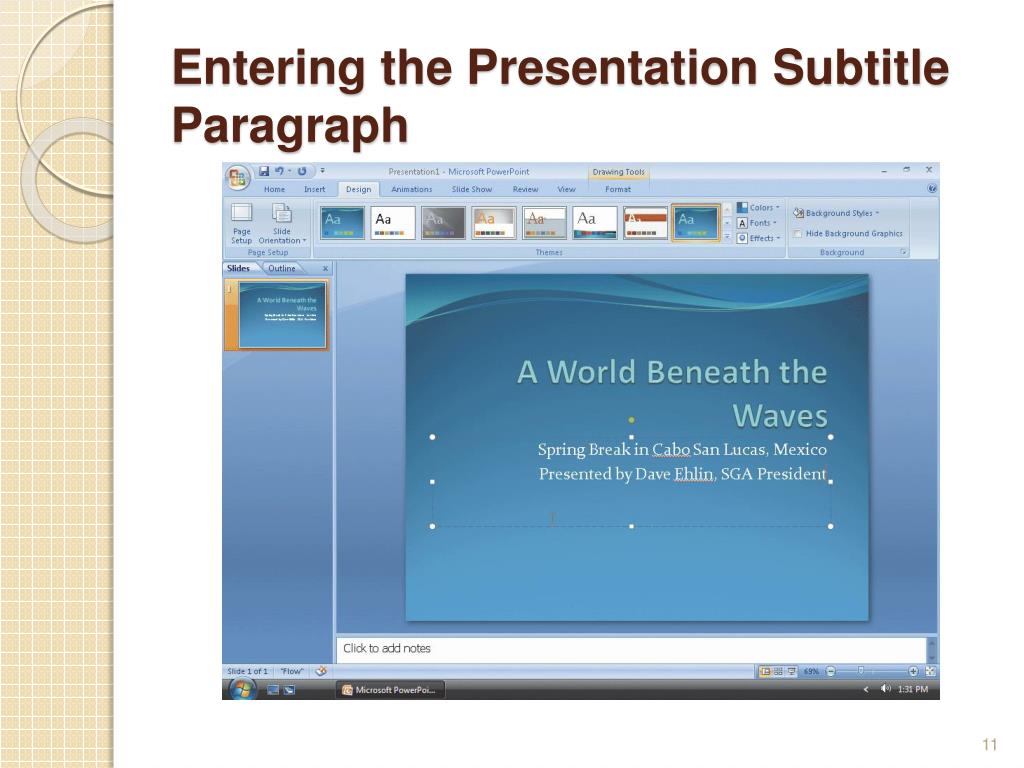
Task: Click Microsoft PowerPoint taskbar button
Action: (390, 690)
